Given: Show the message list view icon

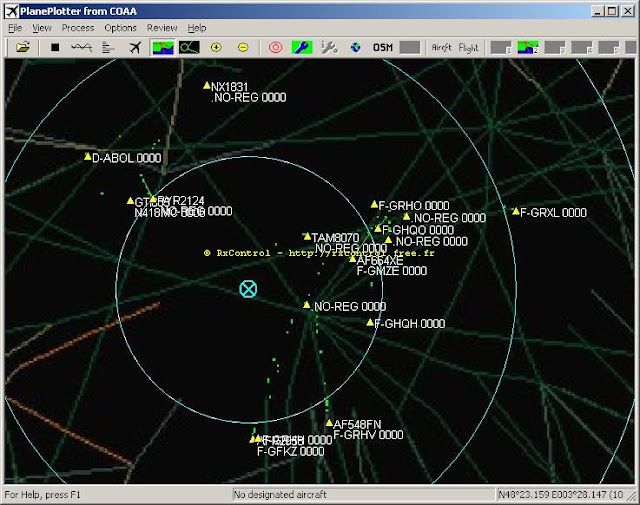Looking at the screenshot, I should [x=108, y=48].
